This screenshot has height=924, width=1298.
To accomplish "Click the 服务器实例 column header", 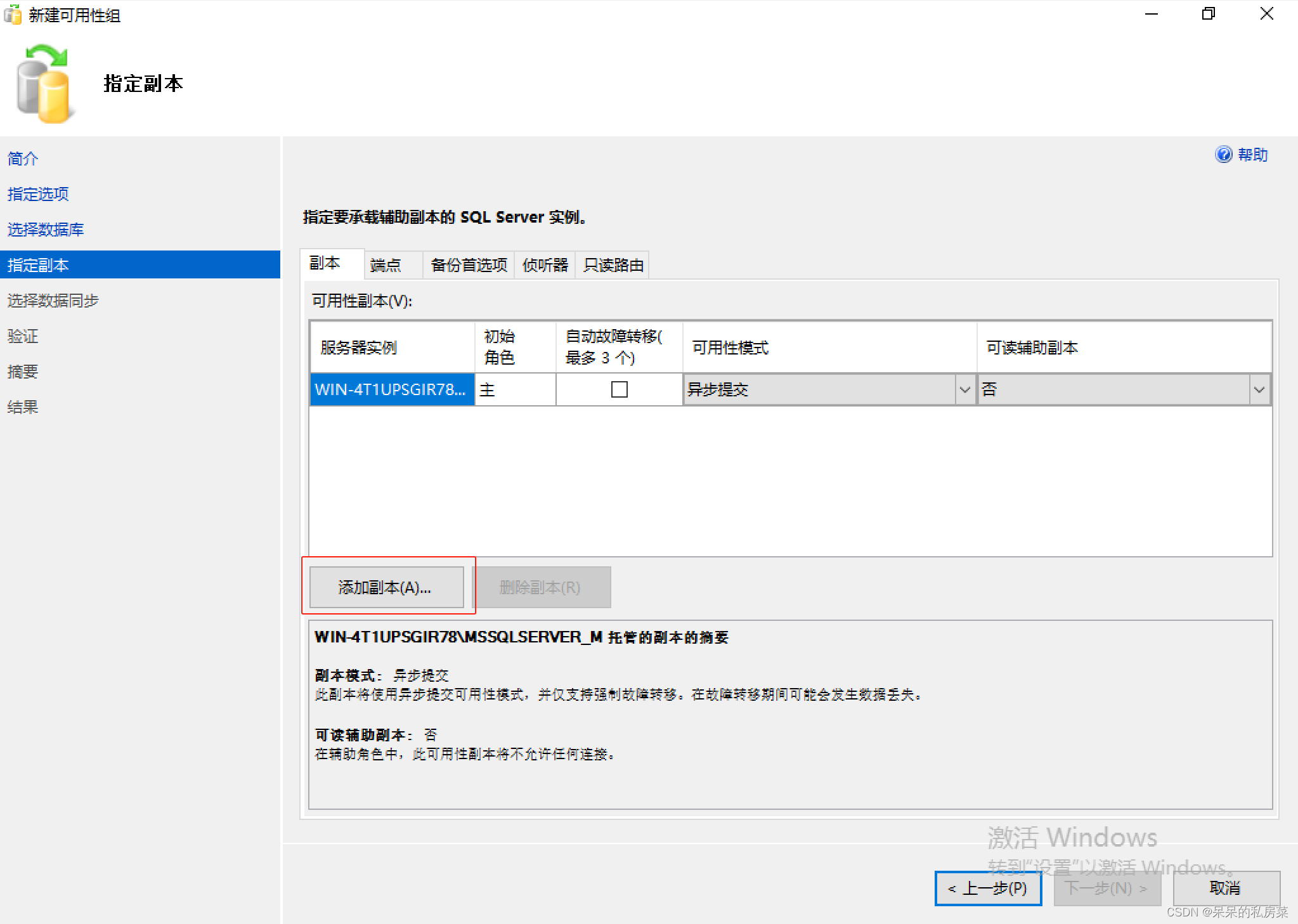I will (x=393, y=347).
